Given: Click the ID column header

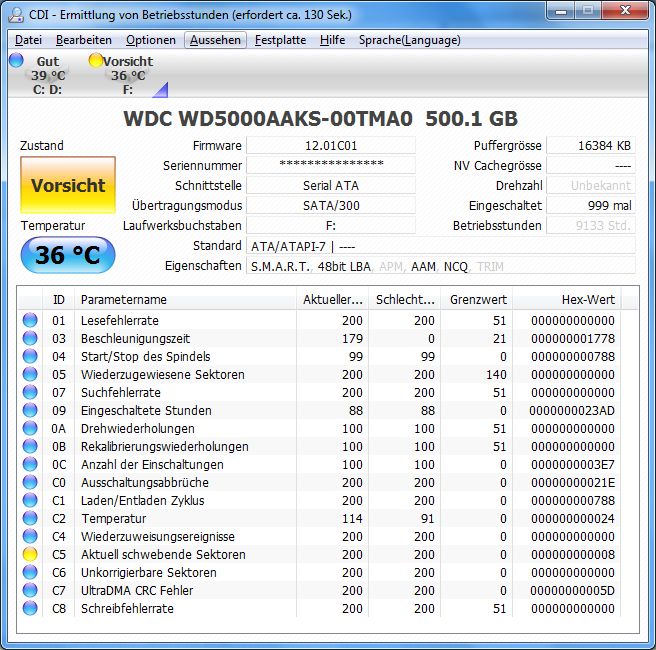Looking at the screenshot, I should [x=59, y=299].
